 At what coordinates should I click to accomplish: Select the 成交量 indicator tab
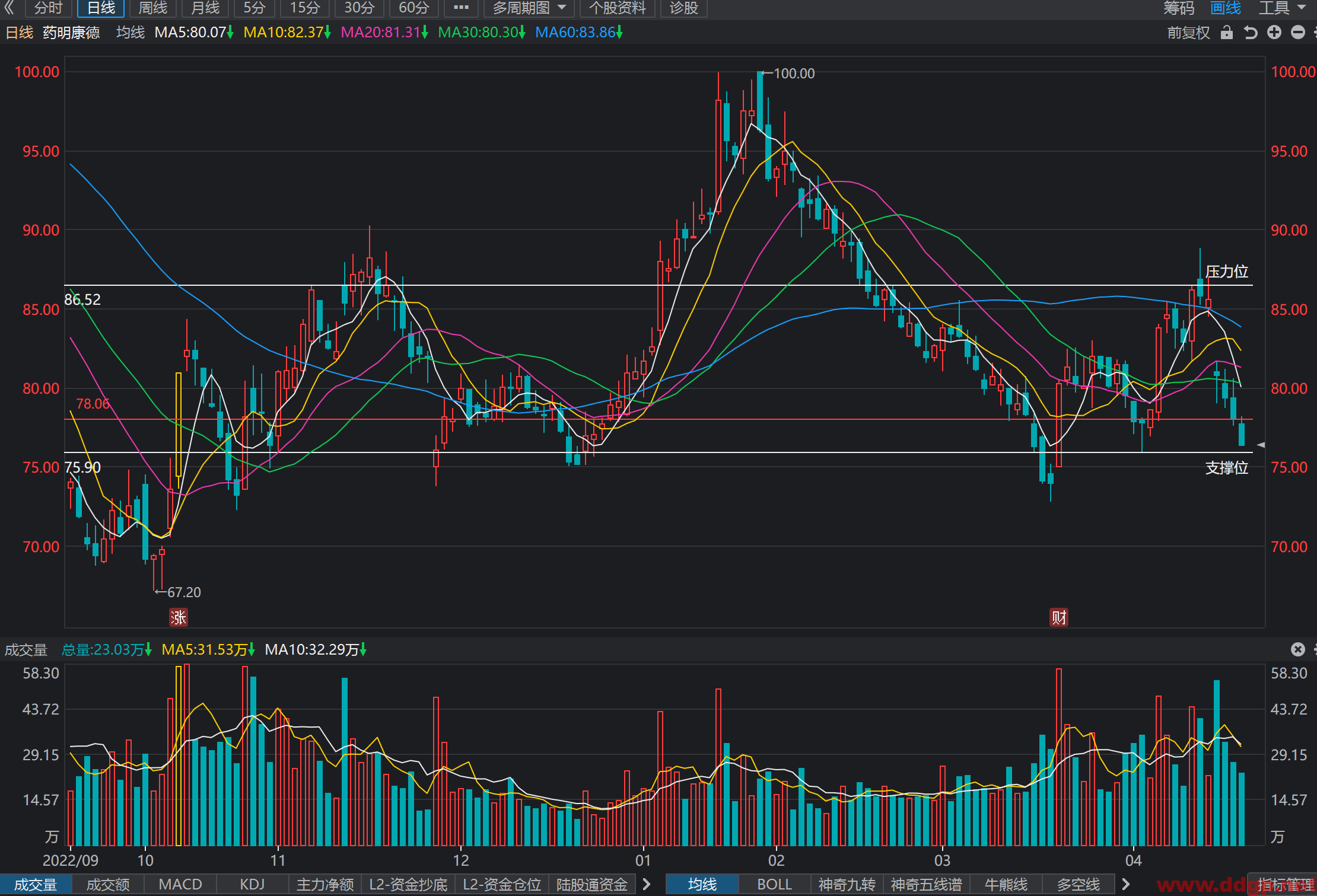[36, 885]
